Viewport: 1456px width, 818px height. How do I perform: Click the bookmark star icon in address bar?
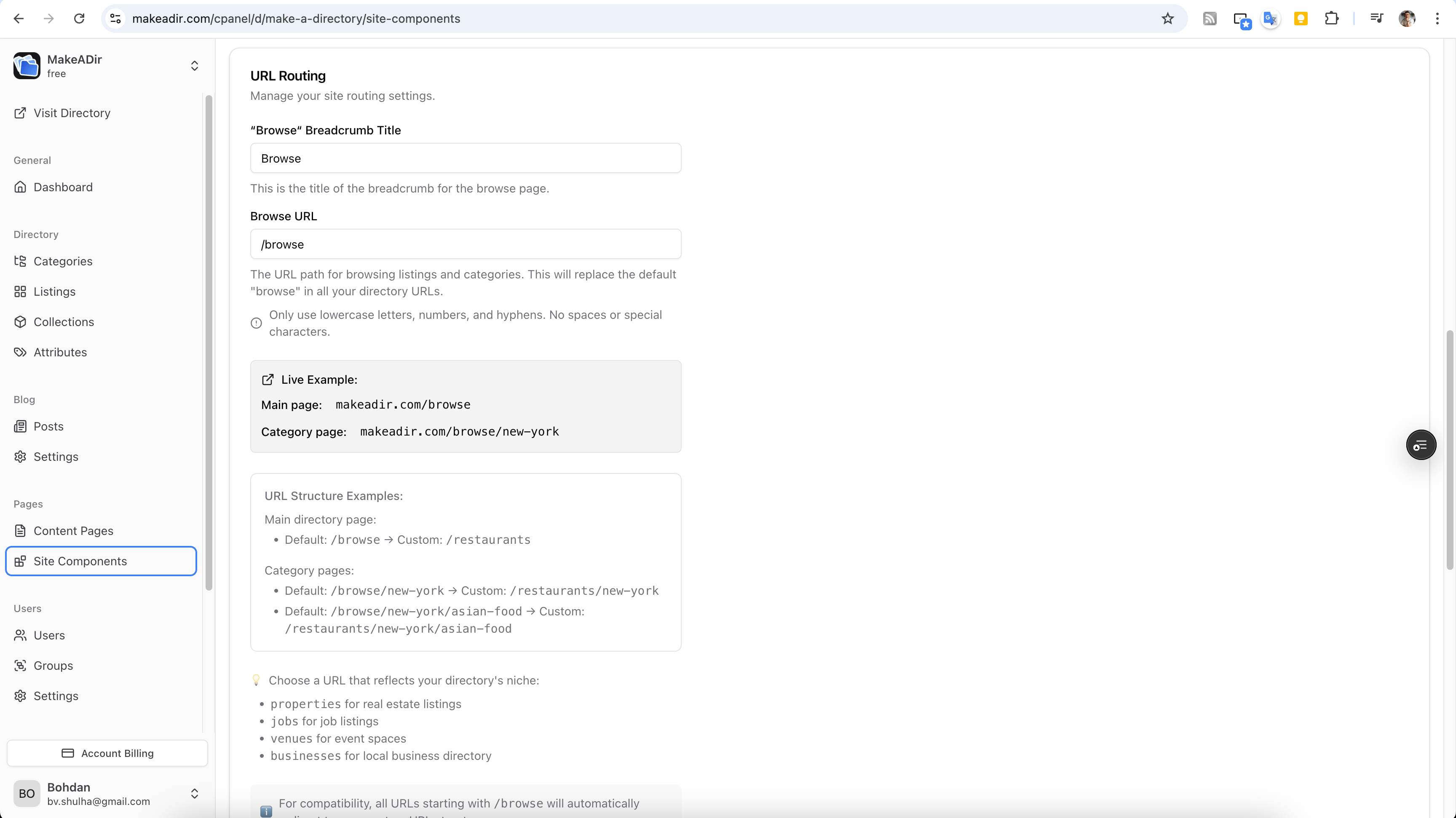(x=1168, y=19)
